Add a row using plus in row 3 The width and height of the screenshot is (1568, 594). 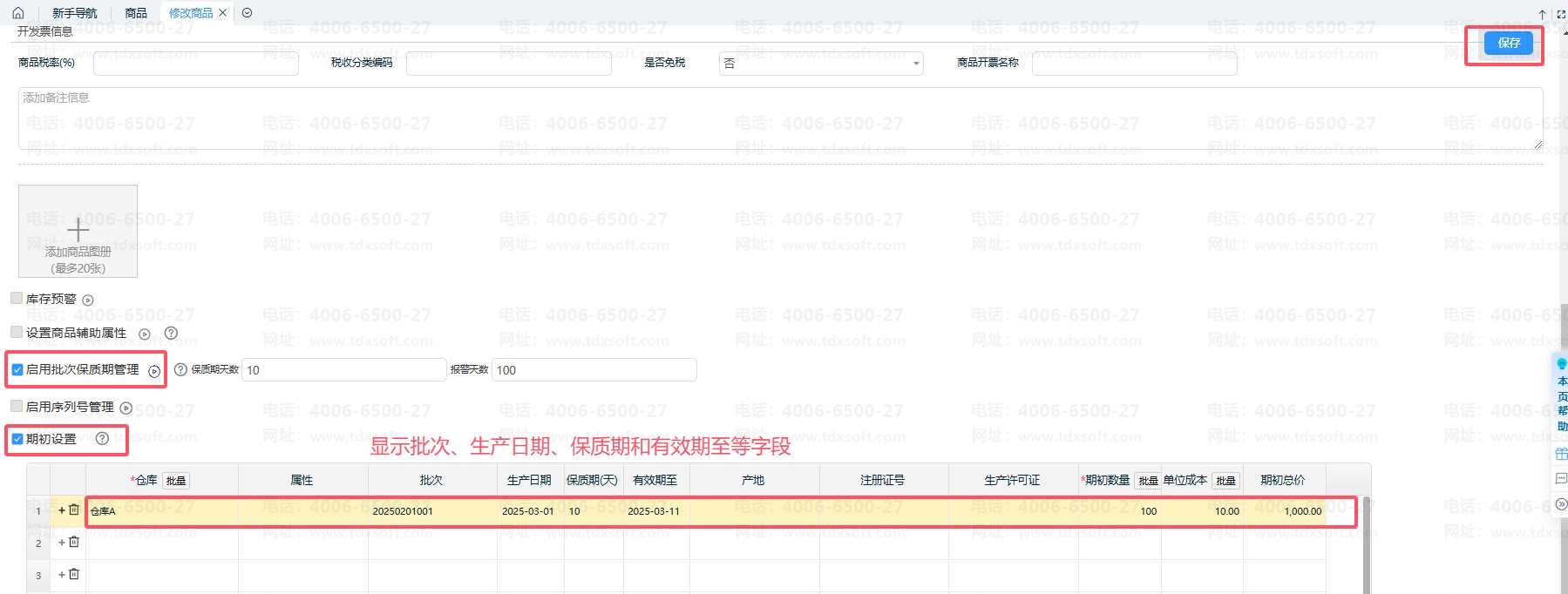click(x=62, y=575)
